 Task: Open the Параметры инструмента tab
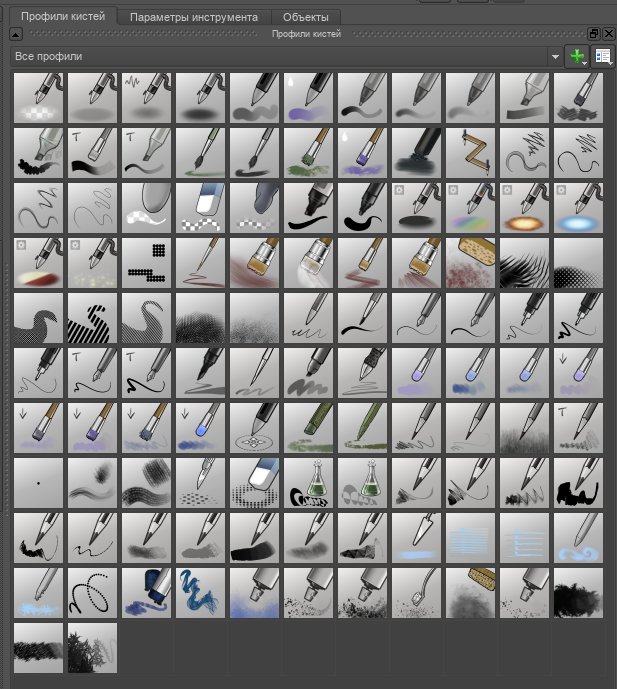click(194, 17)
